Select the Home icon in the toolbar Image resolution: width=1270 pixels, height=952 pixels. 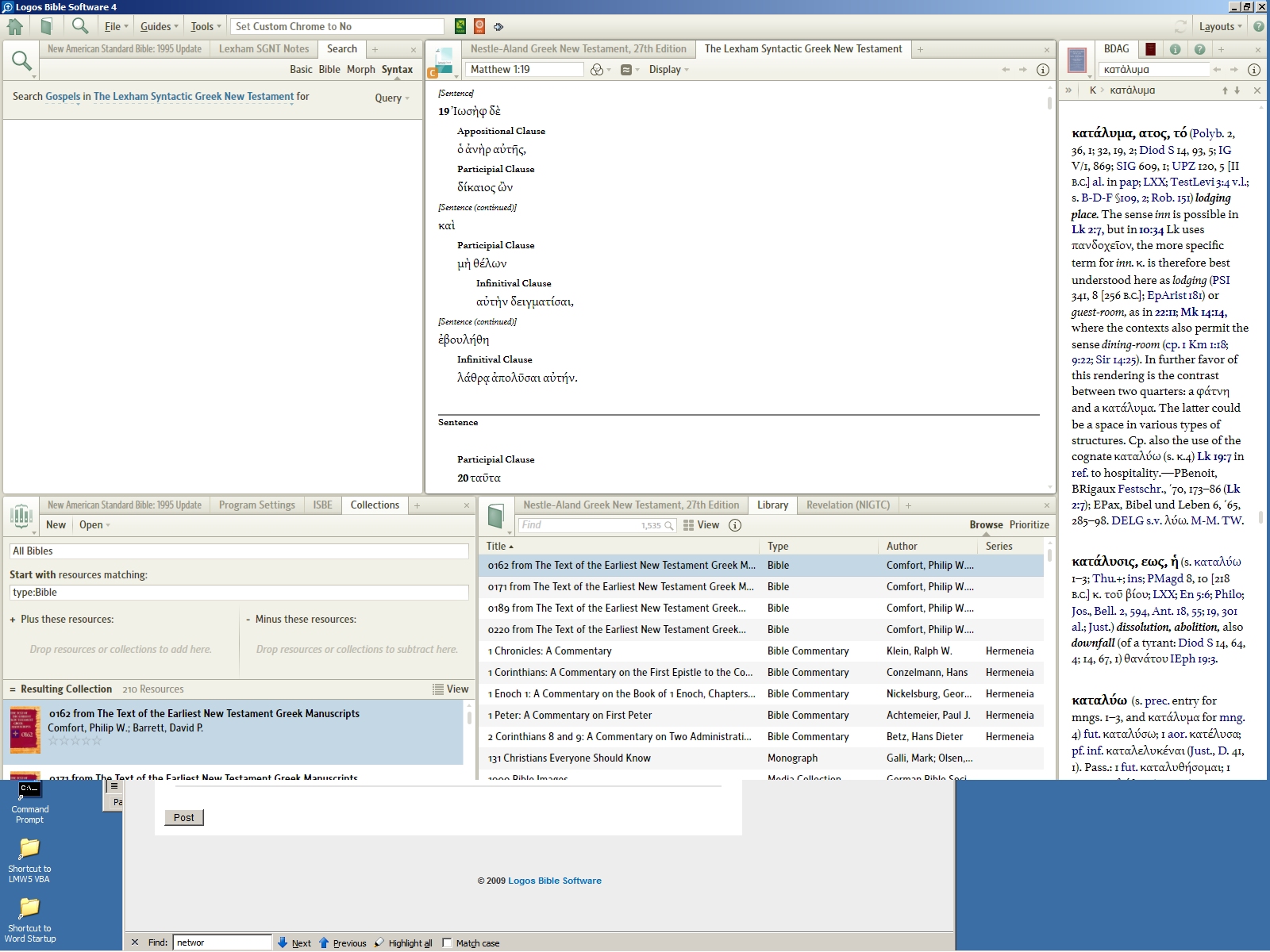point(14,25)
